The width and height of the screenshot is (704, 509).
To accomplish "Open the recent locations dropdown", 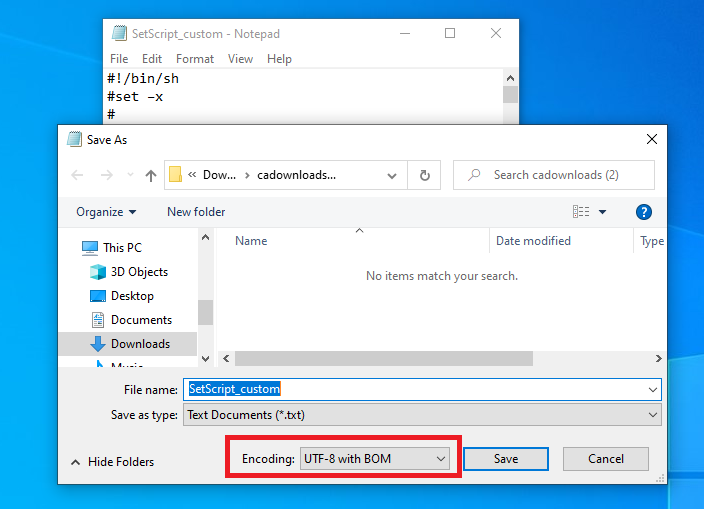I will [130, 175].
